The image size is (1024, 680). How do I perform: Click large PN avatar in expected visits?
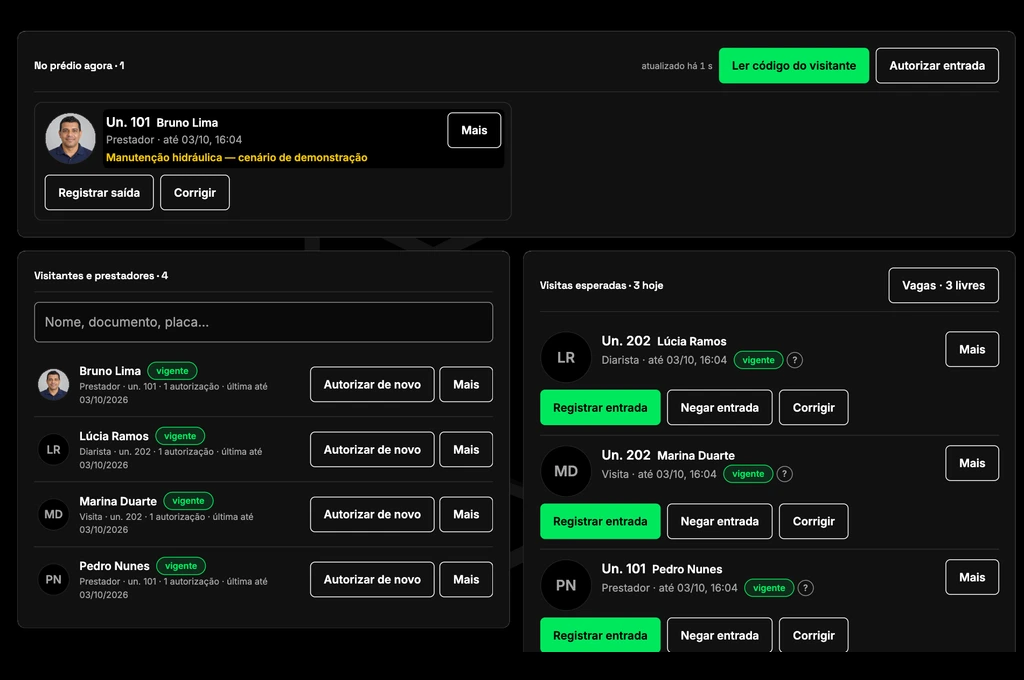(x=566, y=585)
